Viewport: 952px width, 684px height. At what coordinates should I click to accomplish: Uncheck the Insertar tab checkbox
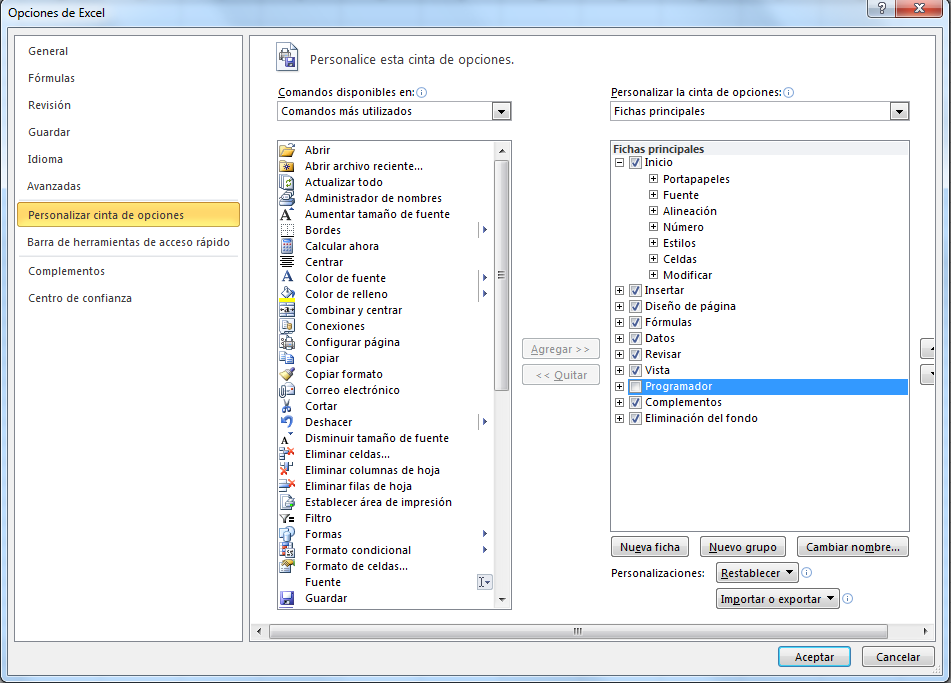coord(635,291)
